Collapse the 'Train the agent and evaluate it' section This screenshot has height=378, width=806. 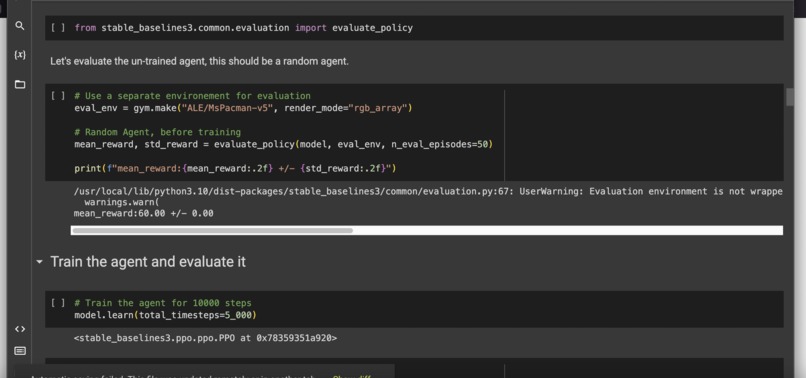(x=40, y=262)
